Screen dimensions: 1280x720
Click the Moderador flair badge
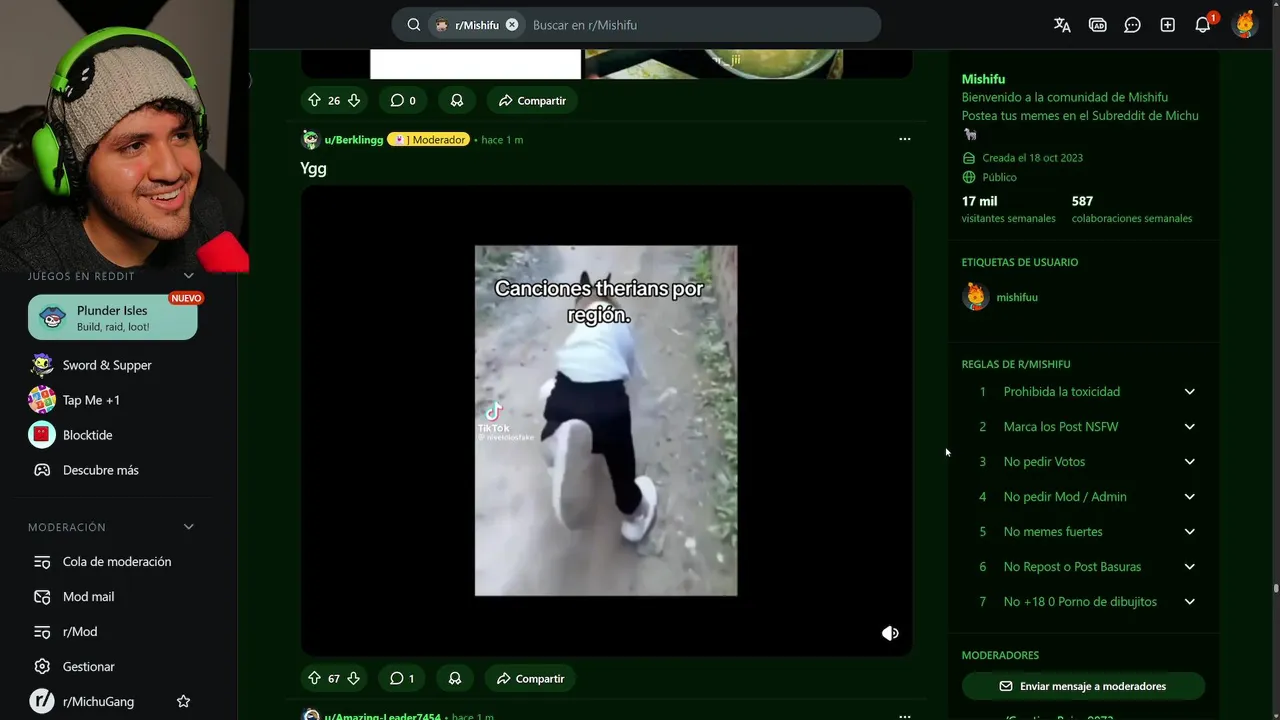428,140
